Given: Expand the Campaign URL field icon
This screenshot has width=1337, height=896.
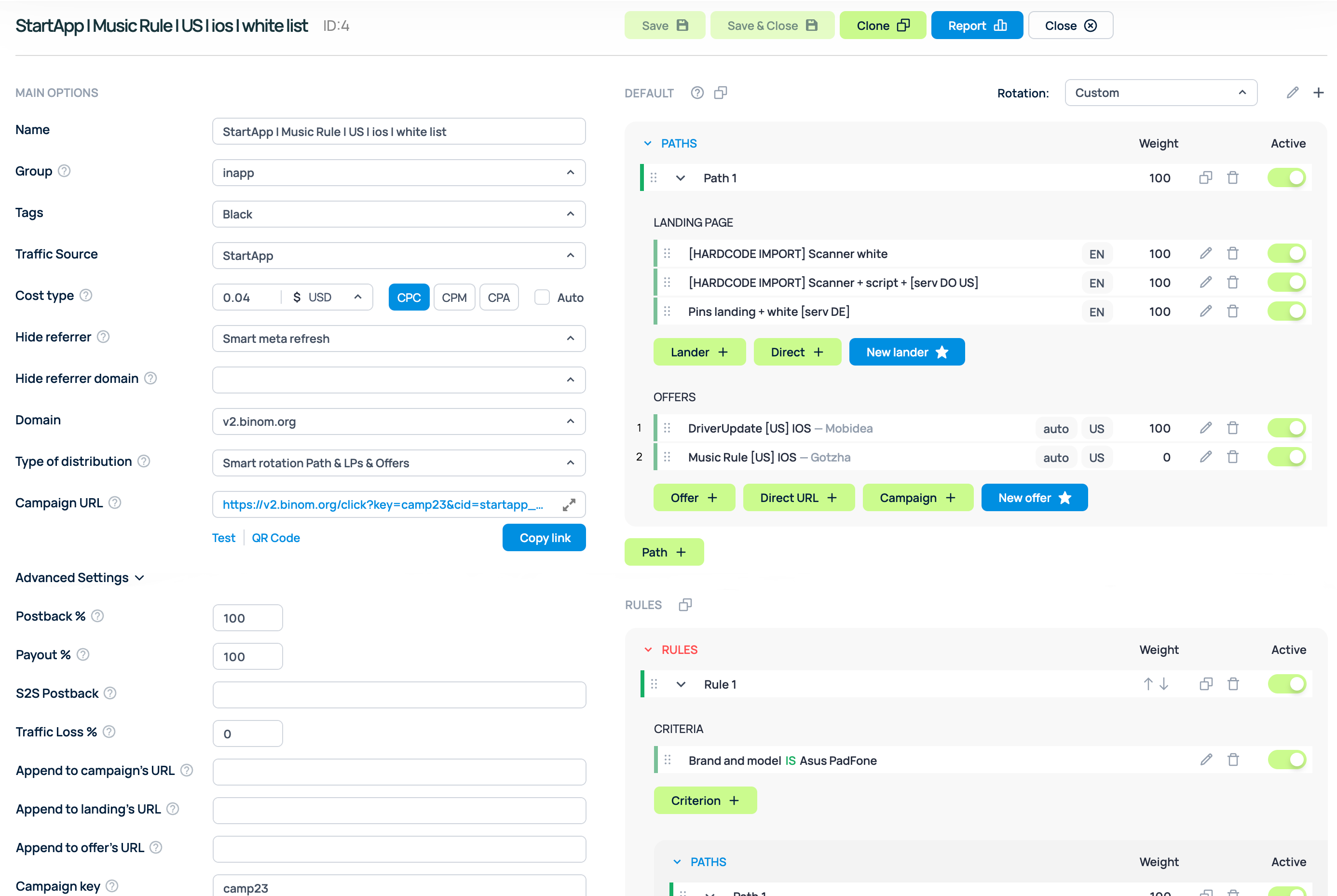Looking at the screenshot, I should (569, 504).
